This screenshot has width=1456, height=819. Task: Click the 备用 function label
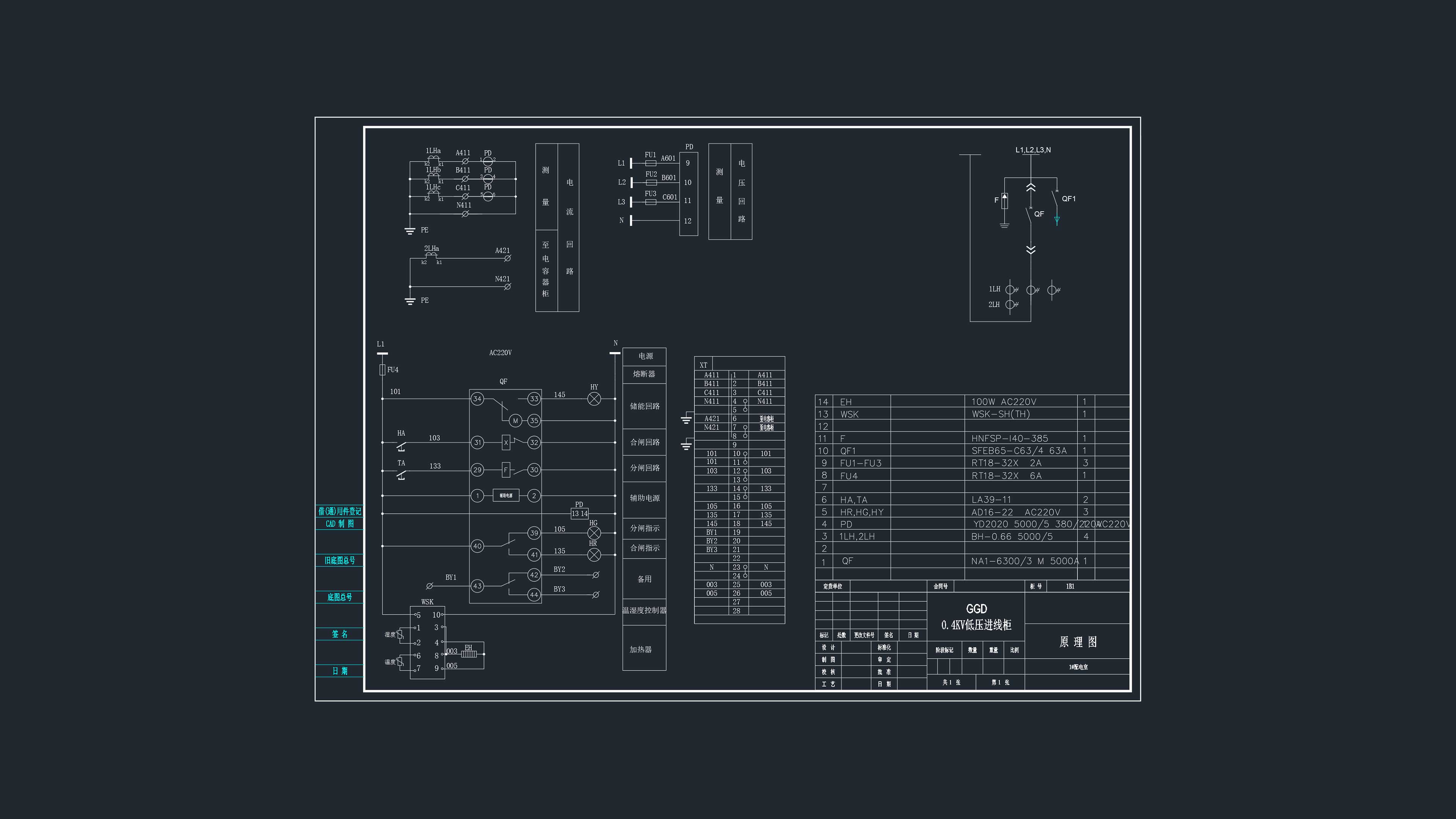point(644,579)
